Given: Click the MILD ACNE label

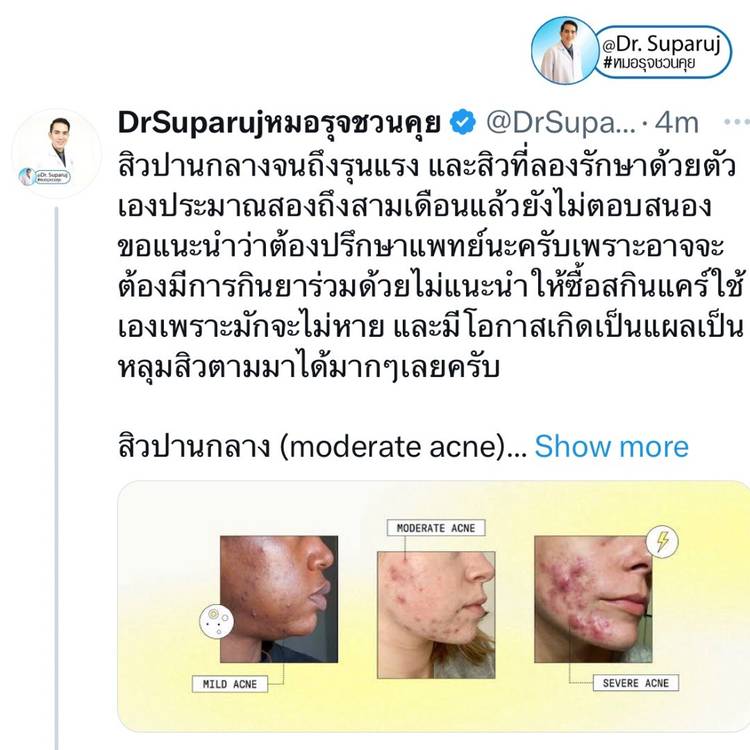Looking at the screenshot, I should pos(230,684).
